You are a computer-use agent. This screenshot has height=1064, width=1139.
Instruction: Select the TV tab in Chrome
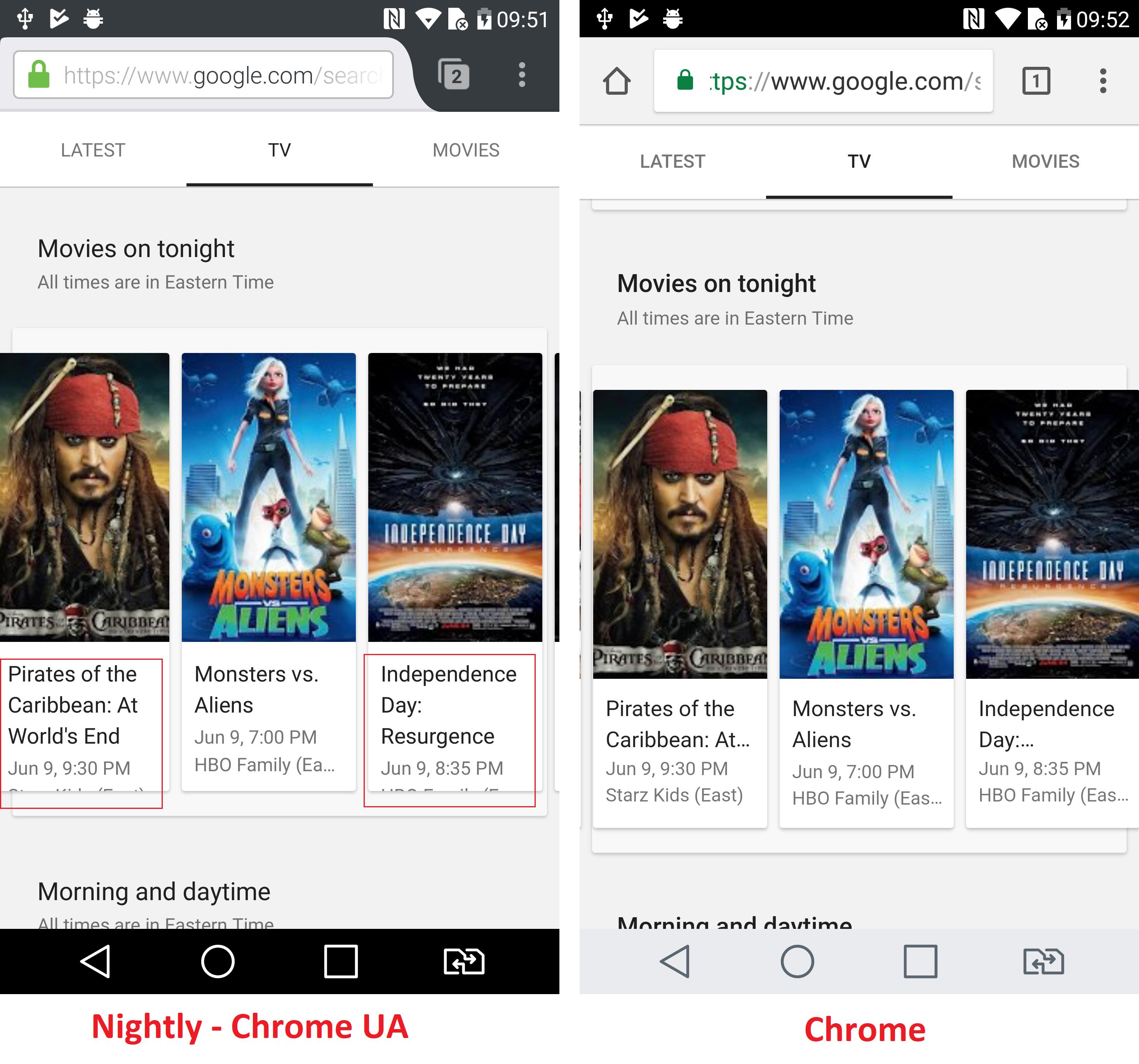859,162
